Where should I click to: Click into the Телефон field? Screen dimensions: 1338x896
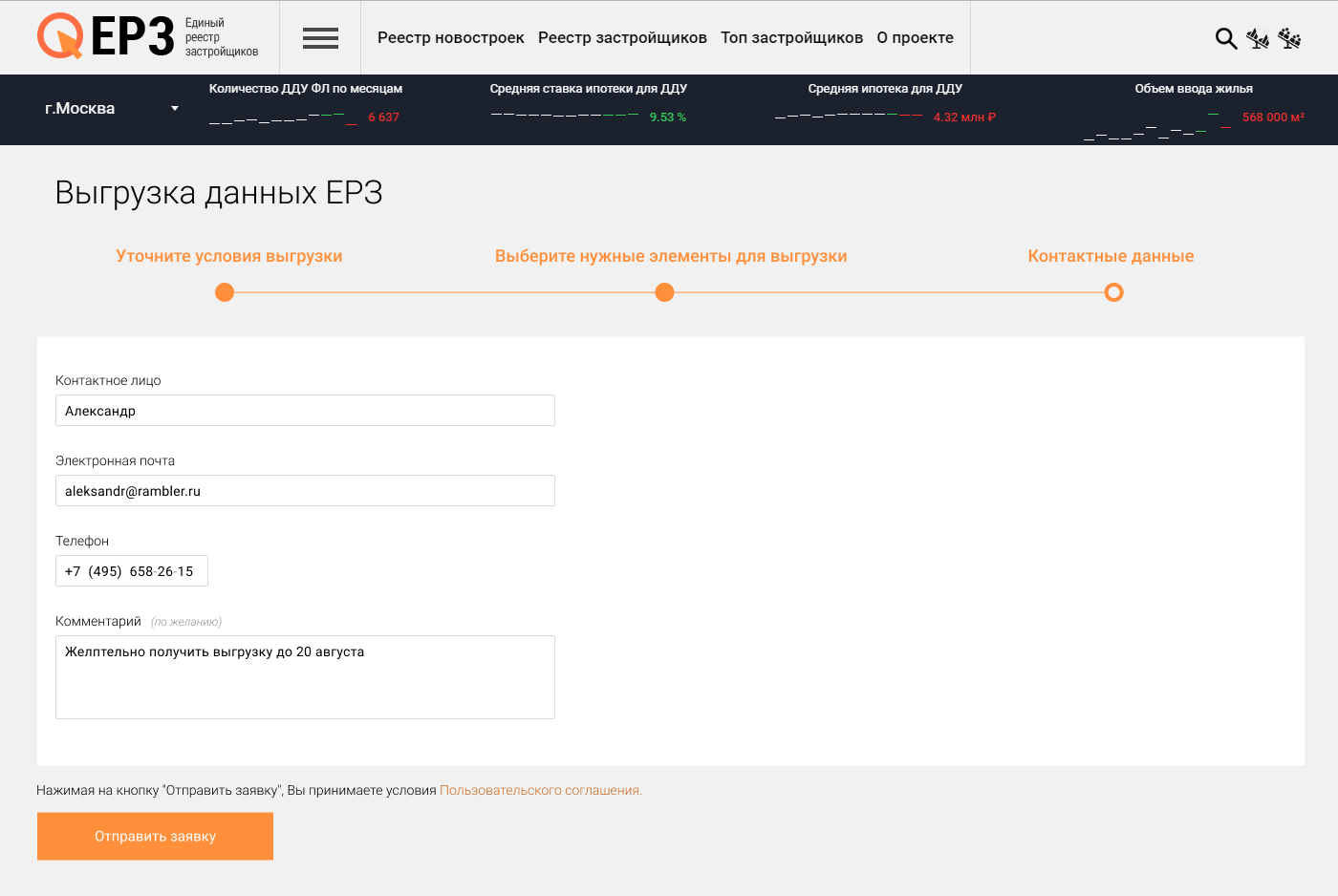coord(132,571)
